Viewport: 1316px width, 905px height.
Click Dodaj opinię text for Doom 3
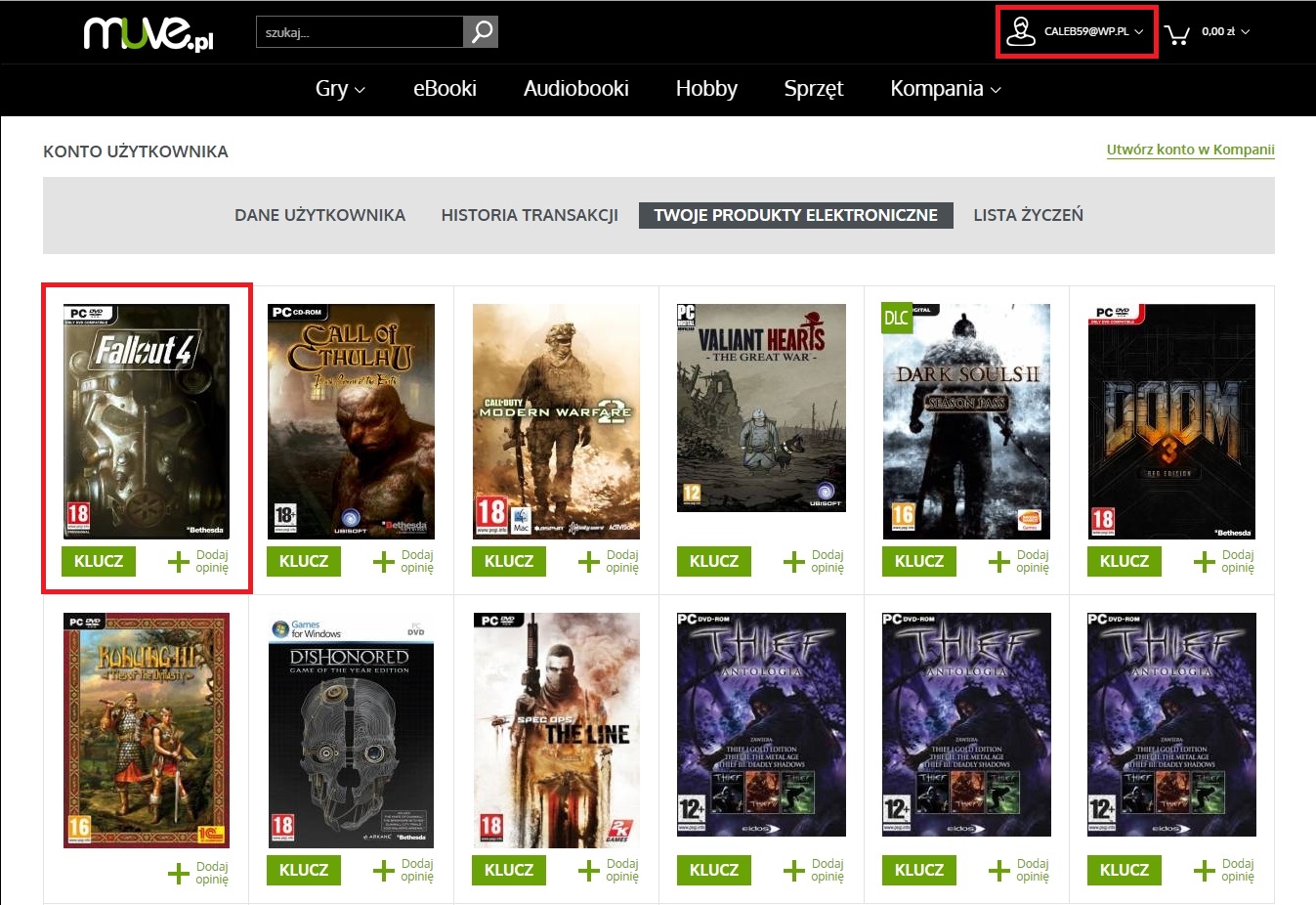1238,561
